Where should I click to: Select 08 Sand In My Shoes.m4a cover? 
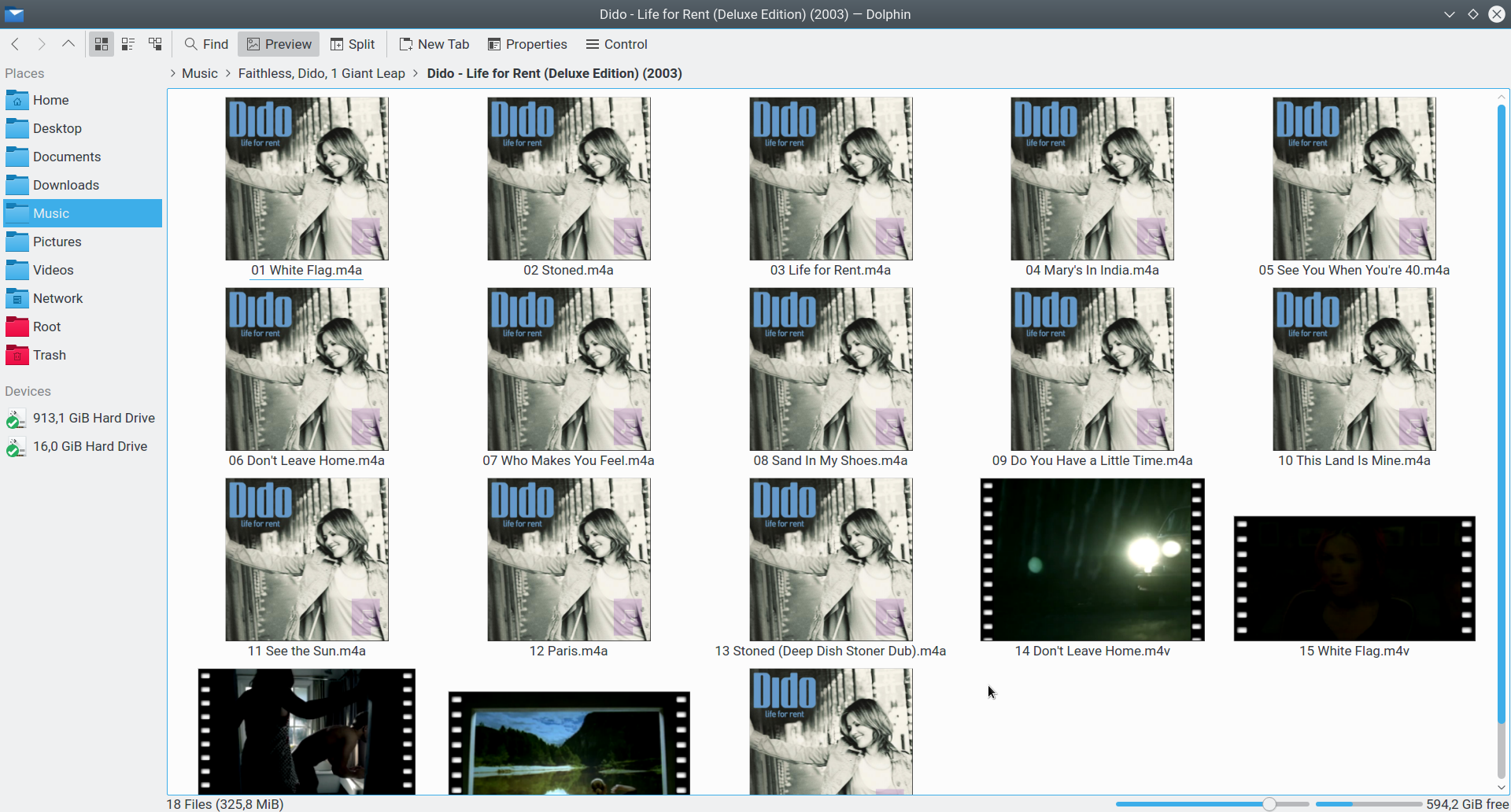pyautogui.click(x=831, y=369)
